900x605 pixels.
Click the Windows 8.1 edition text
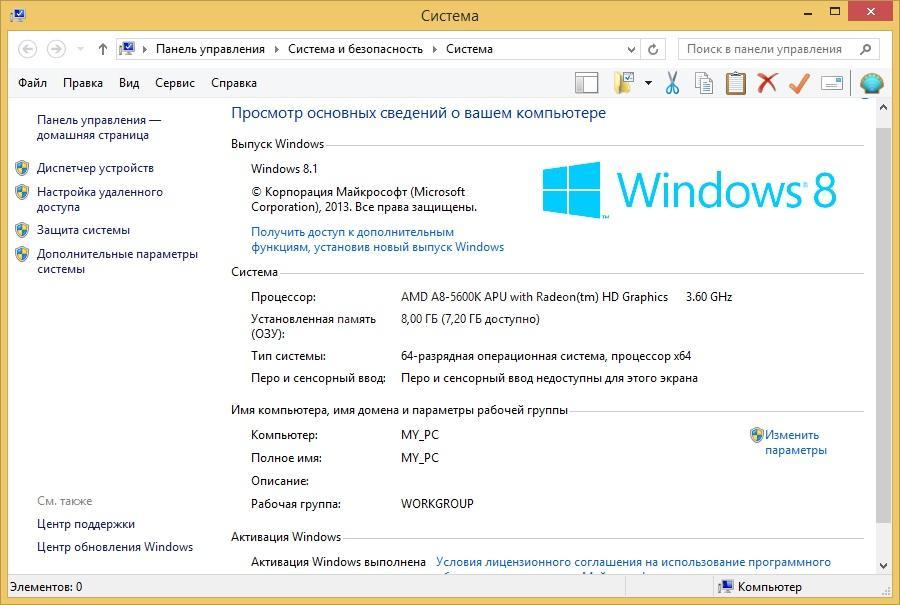click(x=284, y=169)
